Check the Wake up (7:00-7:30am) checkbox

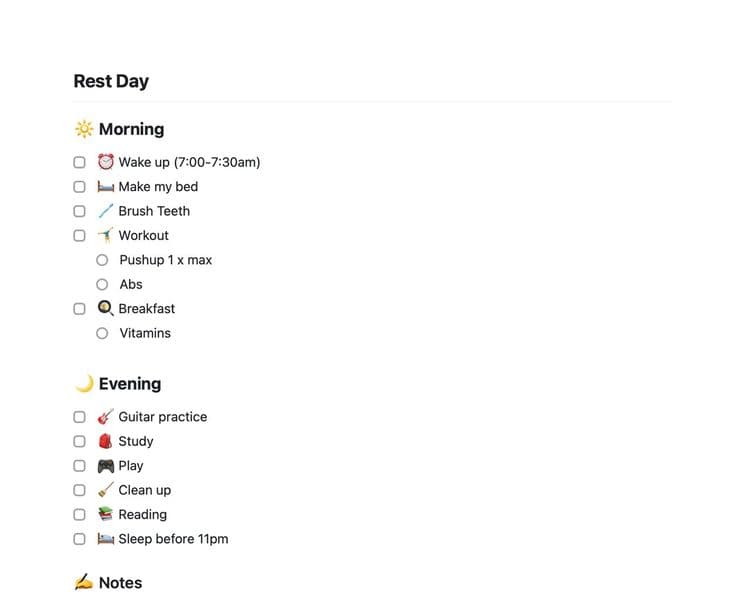click(79, 162)
